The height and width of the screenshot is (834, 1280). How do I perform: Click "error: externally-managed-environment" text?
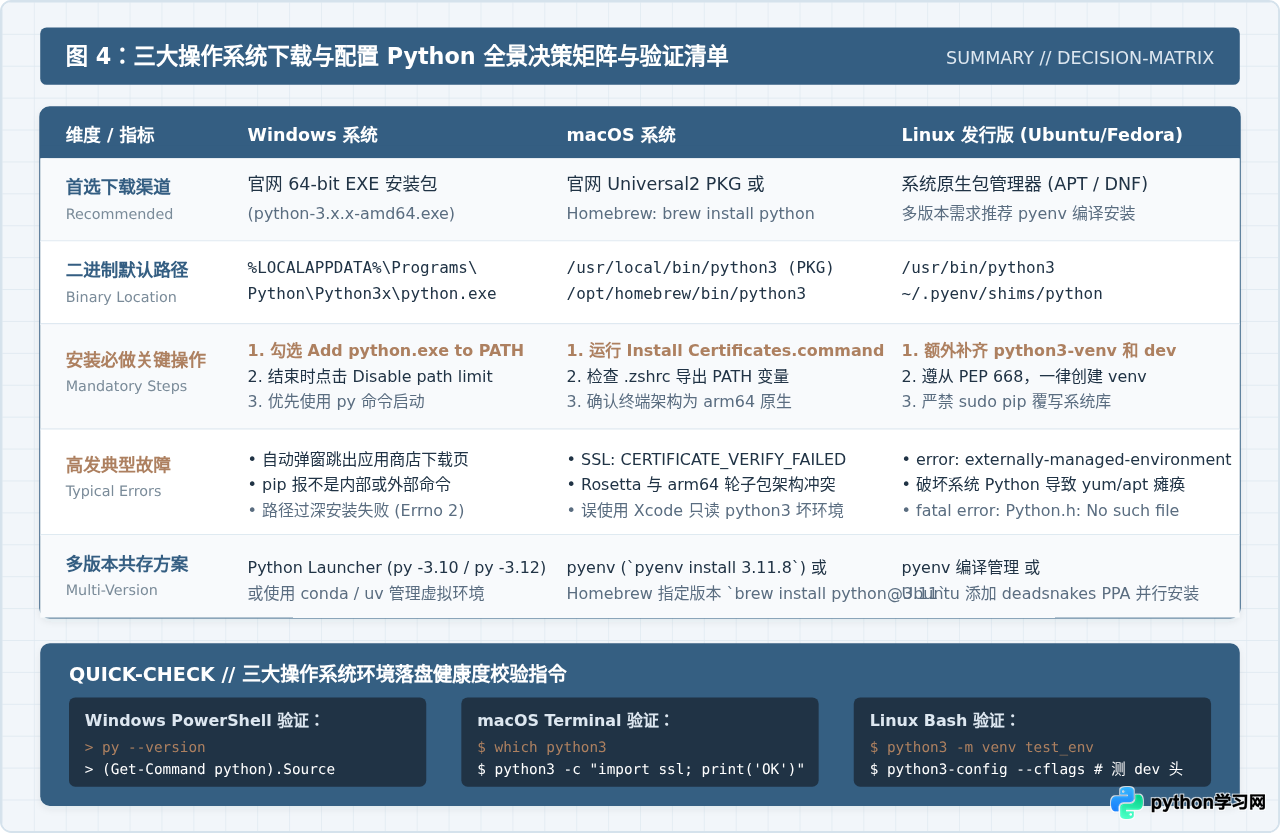pos(1067,460)
